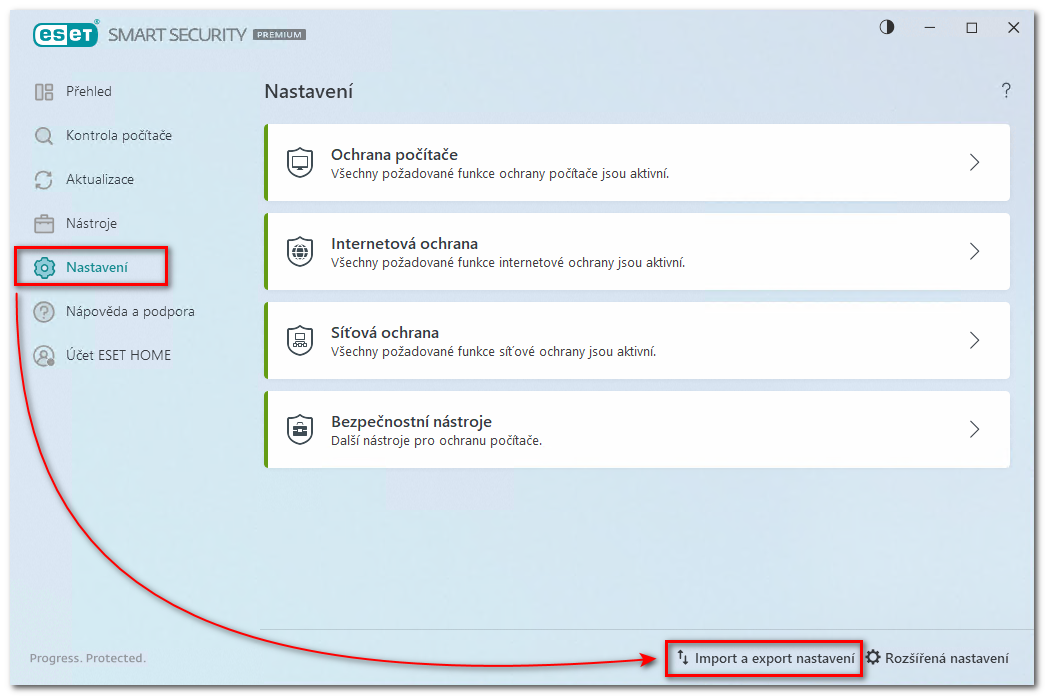Expand Internetová ochrana with right chevron
The width and height of the screenshot is (1045, 696).
click(x=974, y=251)
